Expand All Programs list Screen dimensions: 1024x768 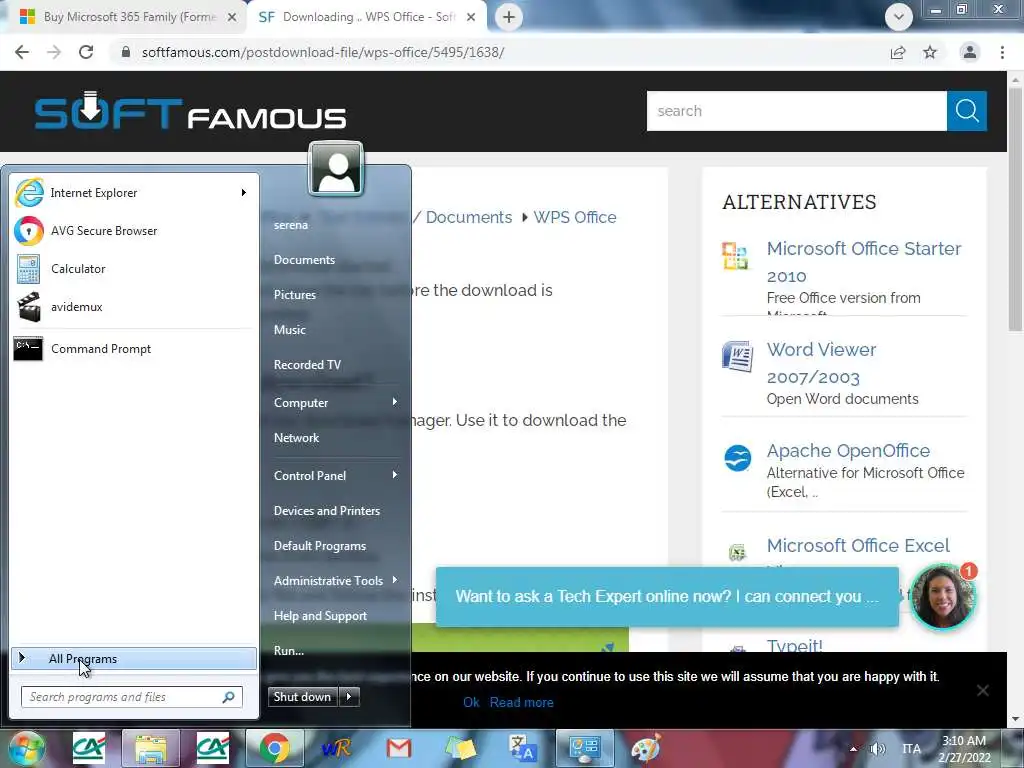point(134,659)
